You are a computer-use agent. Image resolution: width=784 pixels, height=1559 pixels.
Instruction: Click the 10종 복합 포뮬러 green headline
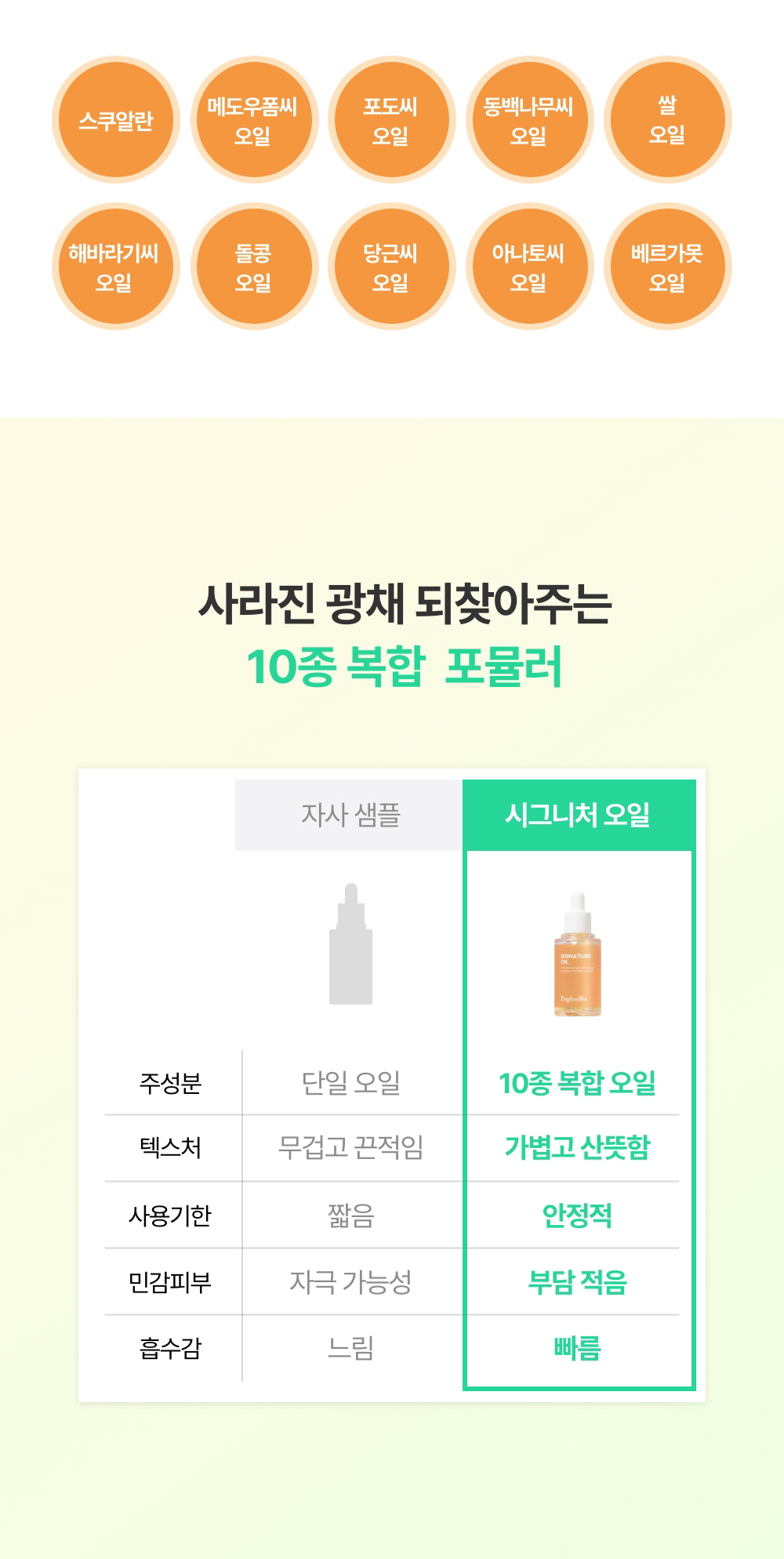(x=405, y=667)
